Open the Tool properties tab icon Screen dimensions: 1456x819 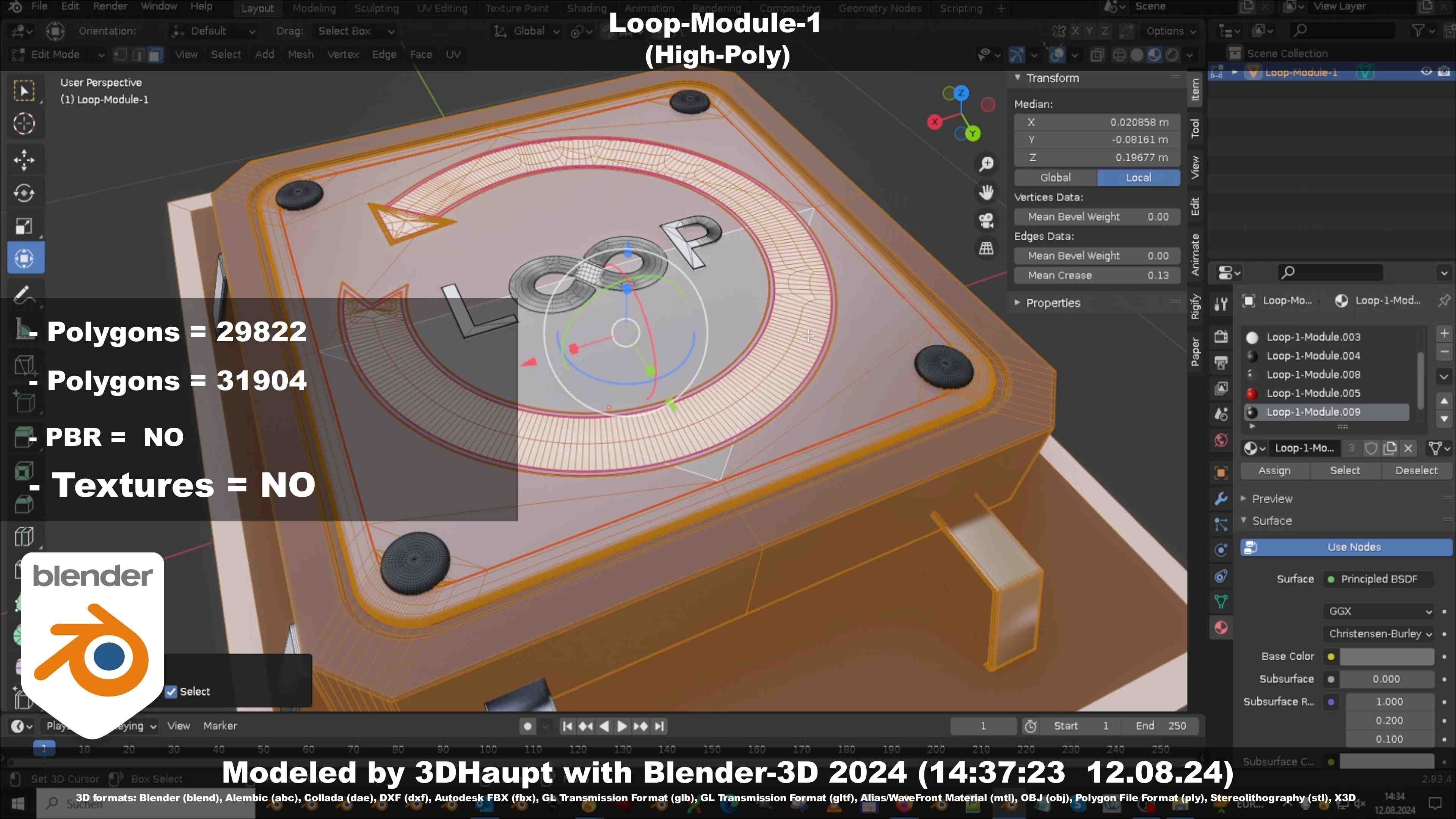click(x=1221, y=304)
